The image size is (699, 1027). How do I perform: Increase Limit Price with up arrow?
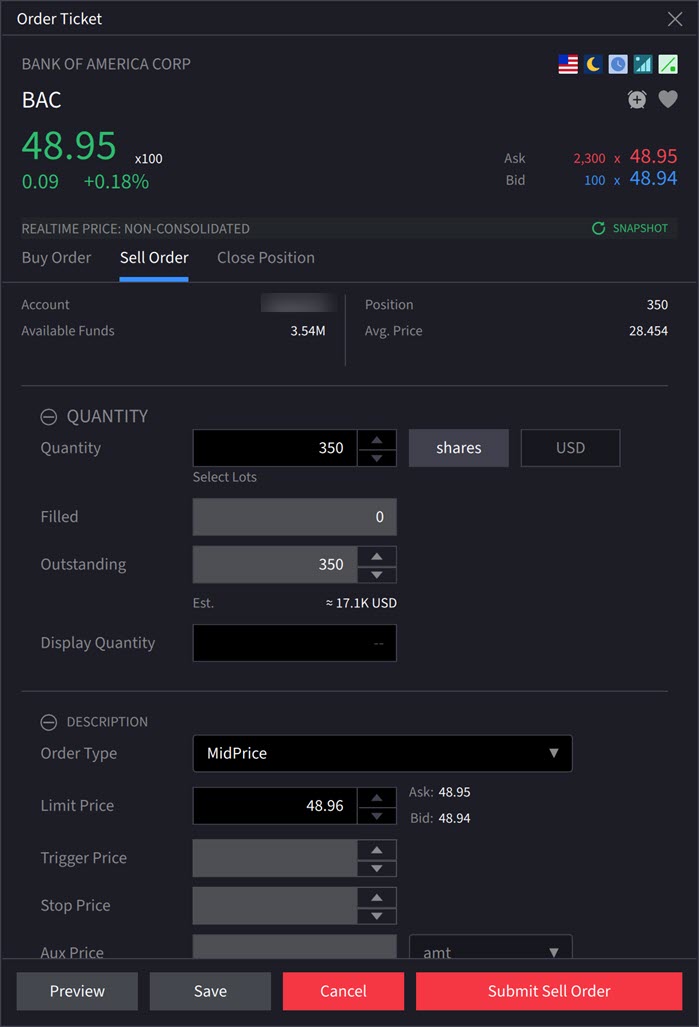point(376,797)
